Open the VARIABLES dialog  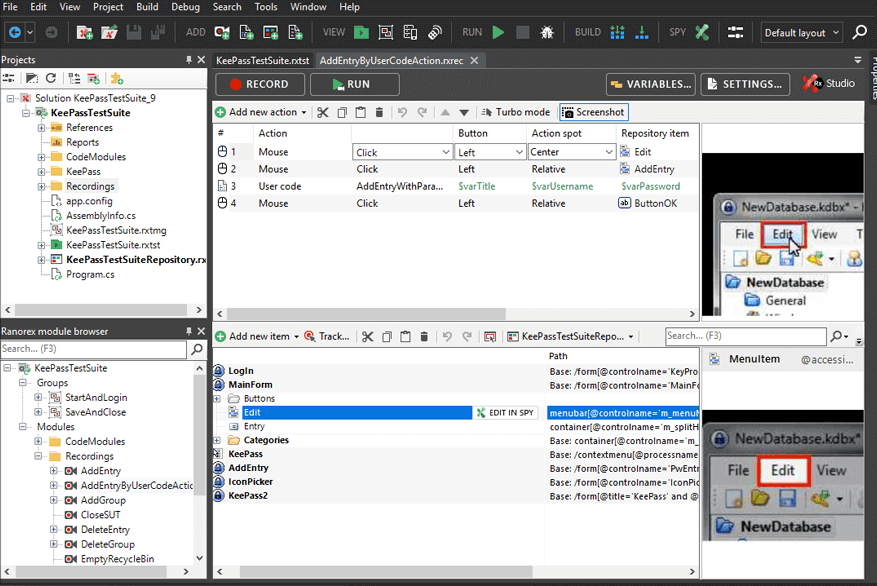(651, 84)
